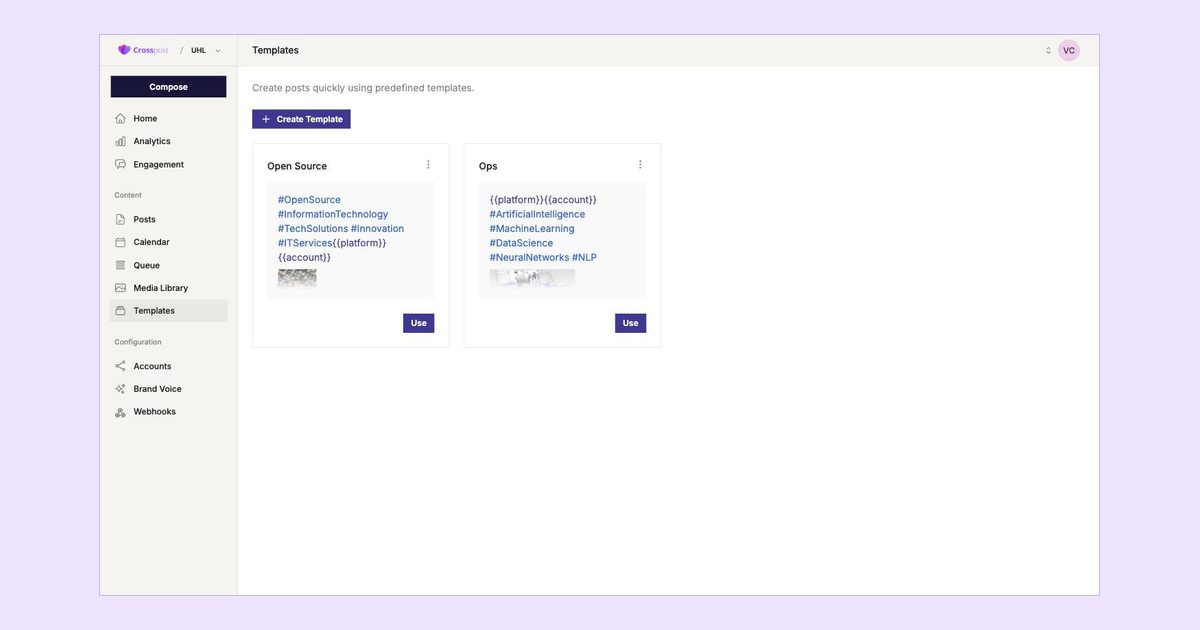The image size is (1200, 630).
Task: Use the Open Source template
Action: tap(419, 323)
